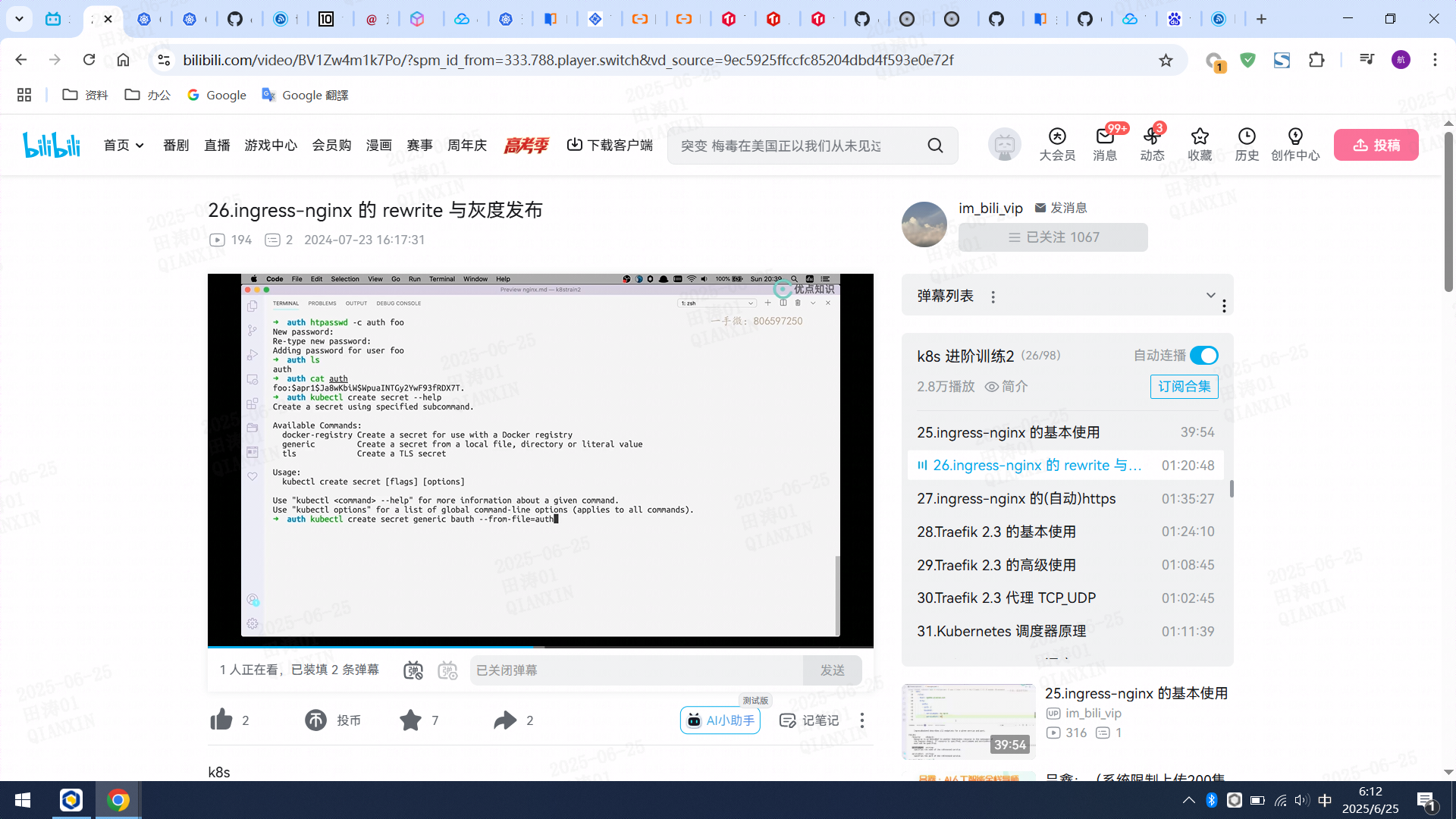Viewport: 1456px width, 819px height.
Task: Open the 25.ingress-nginx recommended video thumbnail
Action: click(968, 721)
